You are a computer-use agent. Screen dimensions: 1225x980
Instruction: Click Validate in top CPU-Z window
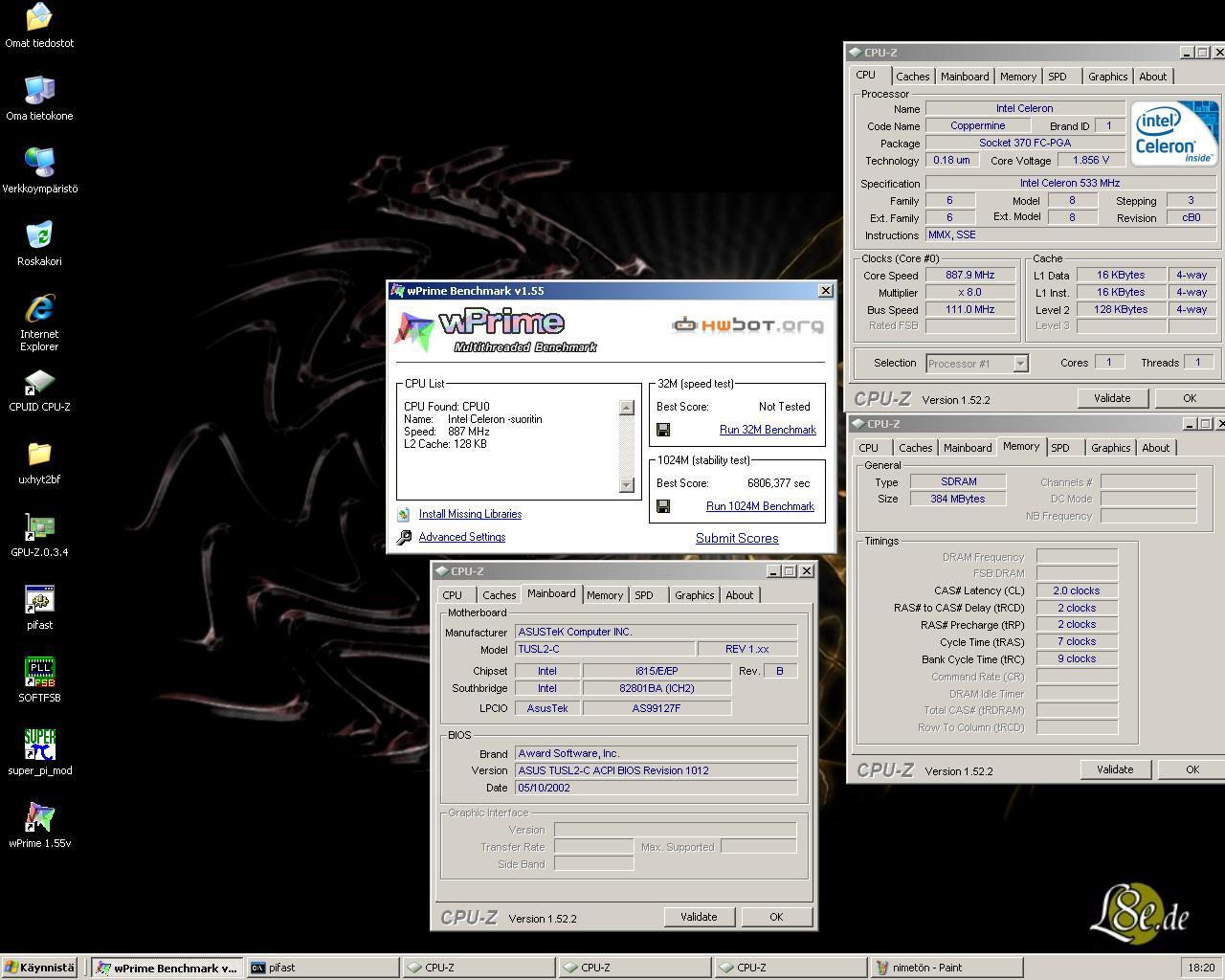(x=1112, y=398)
